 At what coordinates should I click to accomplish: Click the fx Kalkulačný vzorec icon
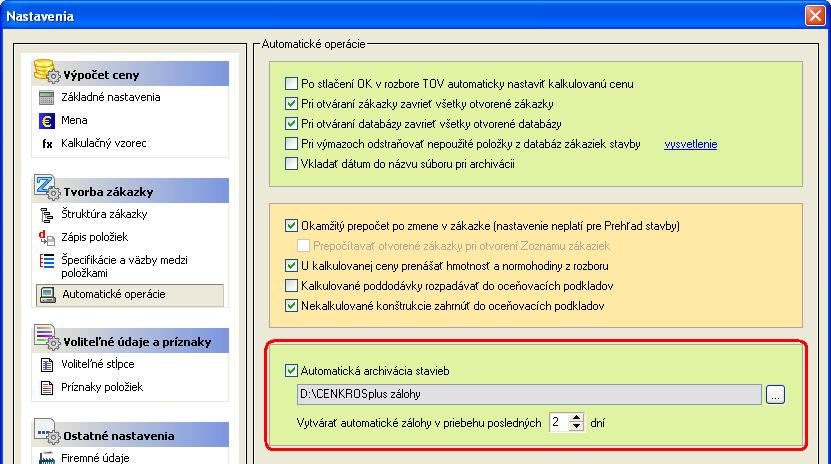click(x=47, y=144)
